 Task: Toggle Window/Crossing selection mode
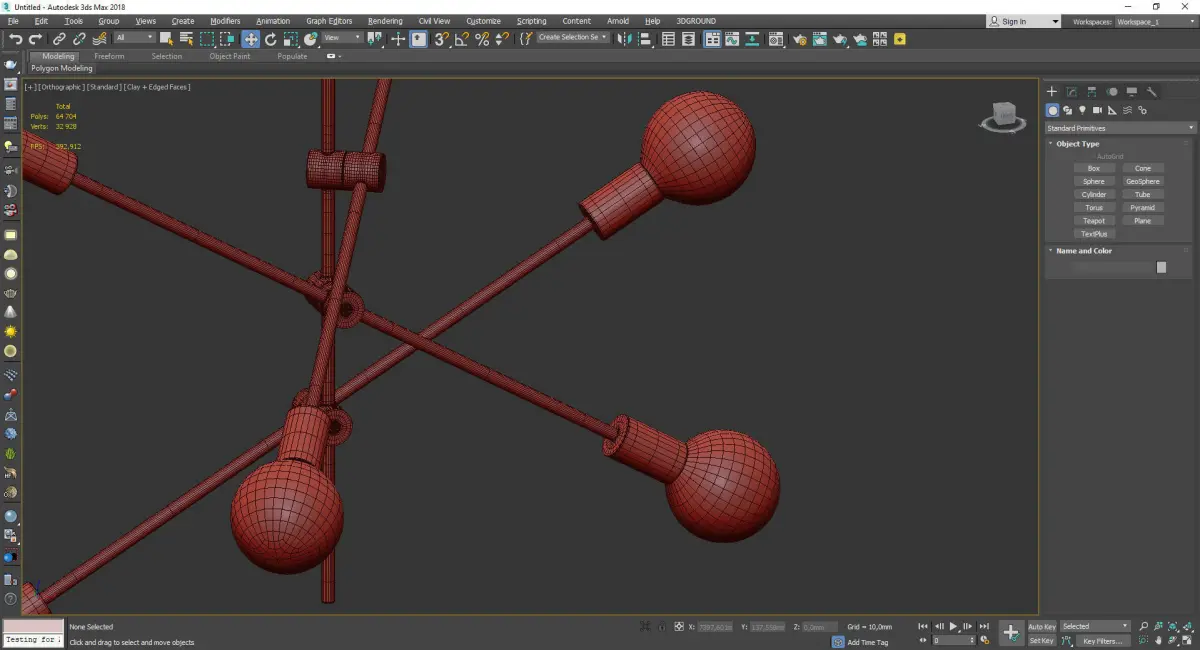(228, 38)
